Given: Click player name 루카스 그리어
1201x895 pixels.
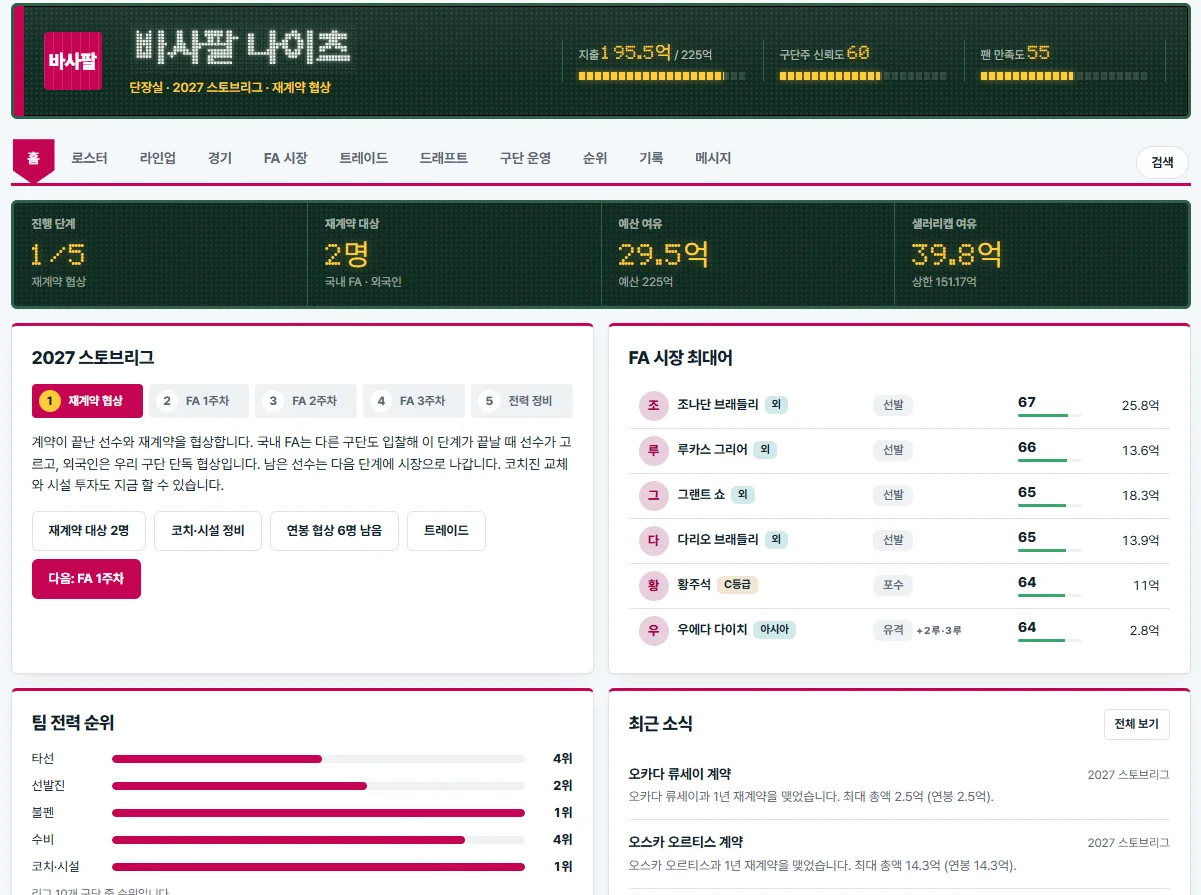Looking at the screenshot, I should tap(712, 450).
